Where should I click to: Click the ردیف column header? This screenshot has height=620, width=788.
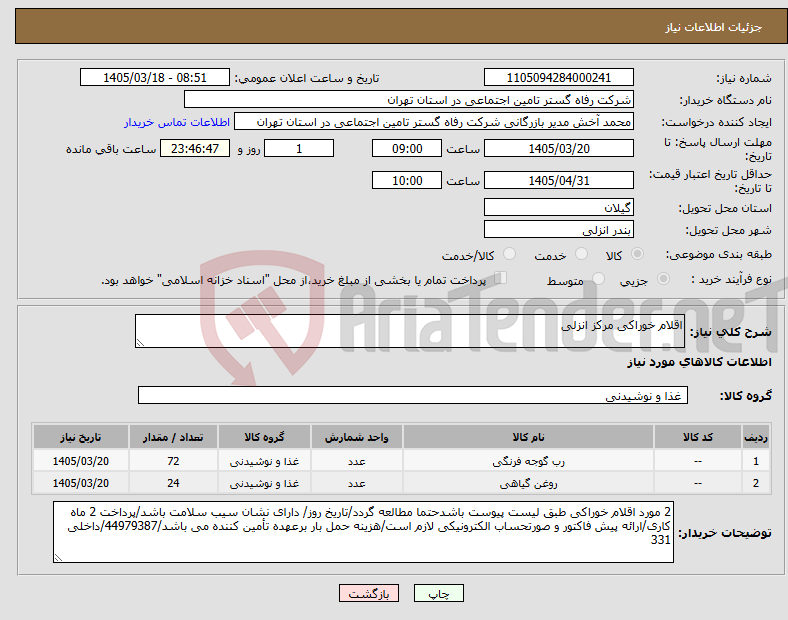click(755, 437)
